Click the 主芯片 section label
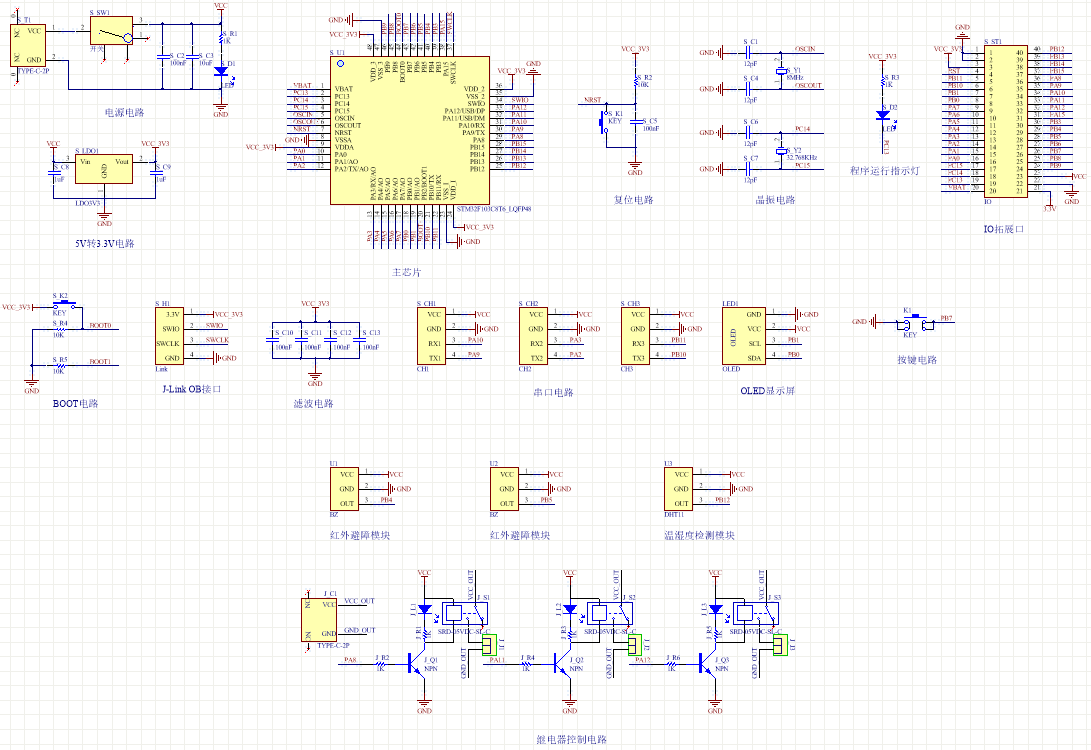This screenshot has width=1091, height=750. (406, 272)
